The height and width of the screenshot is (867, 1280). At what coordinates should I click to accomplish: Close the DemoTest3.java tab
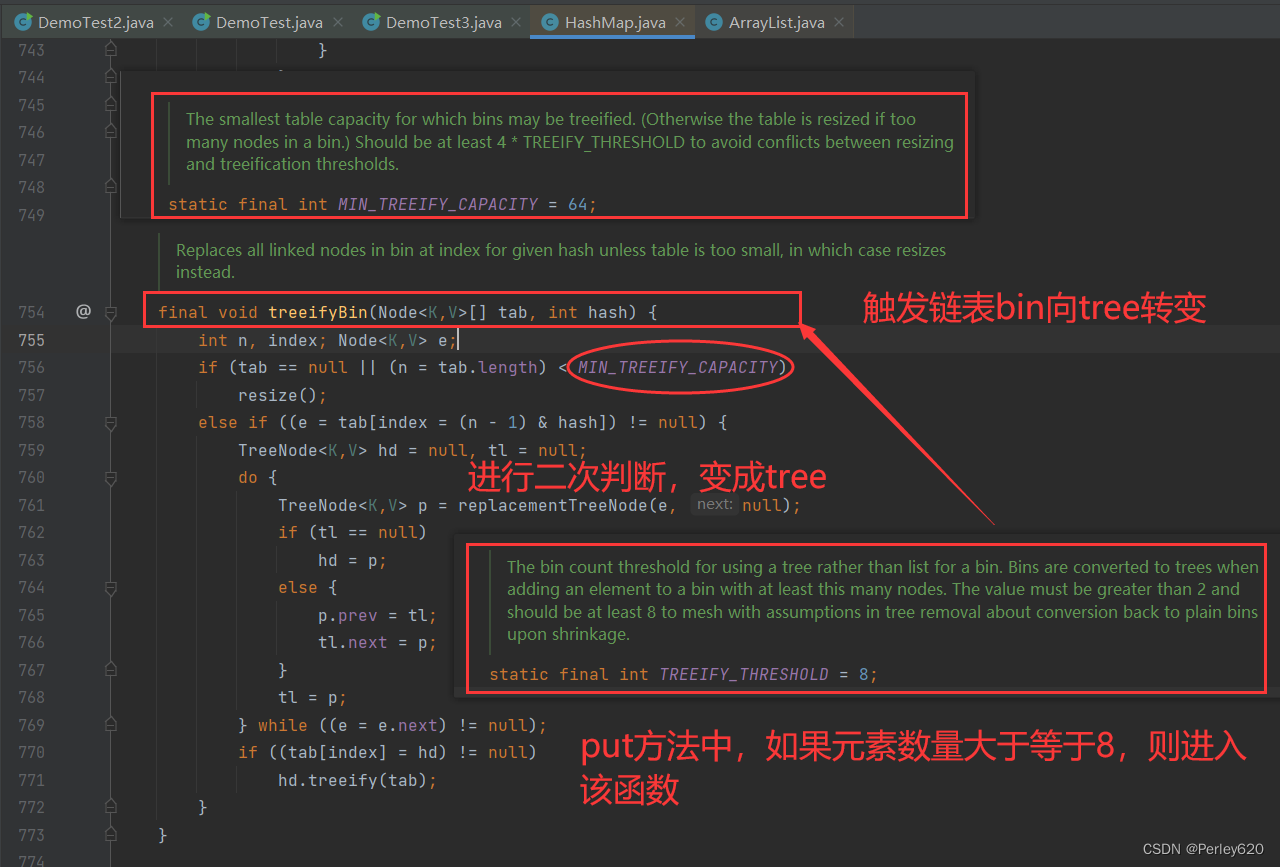click(x=515, y=22)
